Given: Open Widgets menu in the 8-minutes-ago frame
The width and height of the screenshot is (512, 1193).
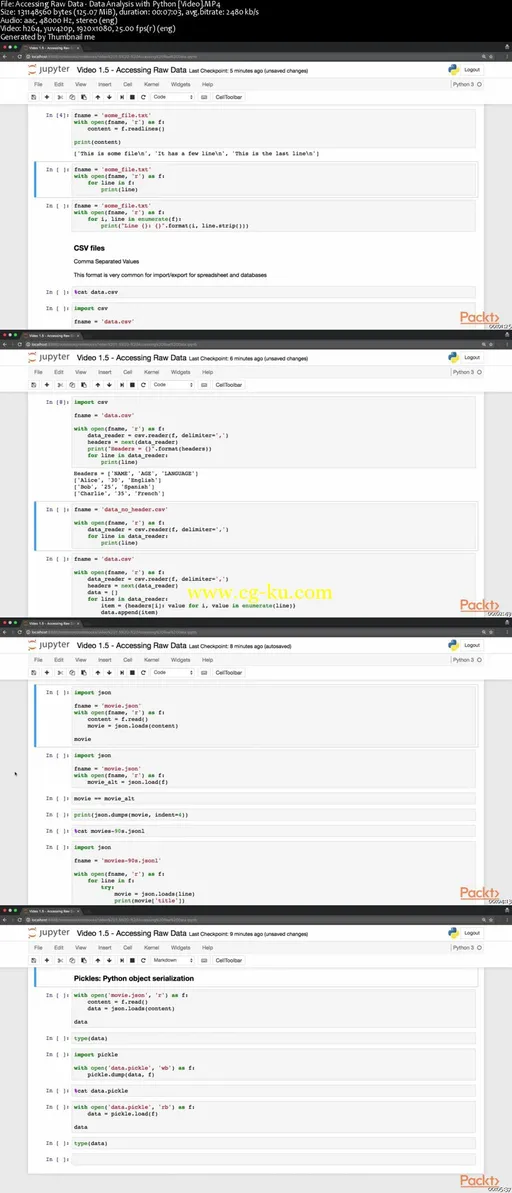Looking at the screenshot, I should pyautogui.click(x=180, y=660).
